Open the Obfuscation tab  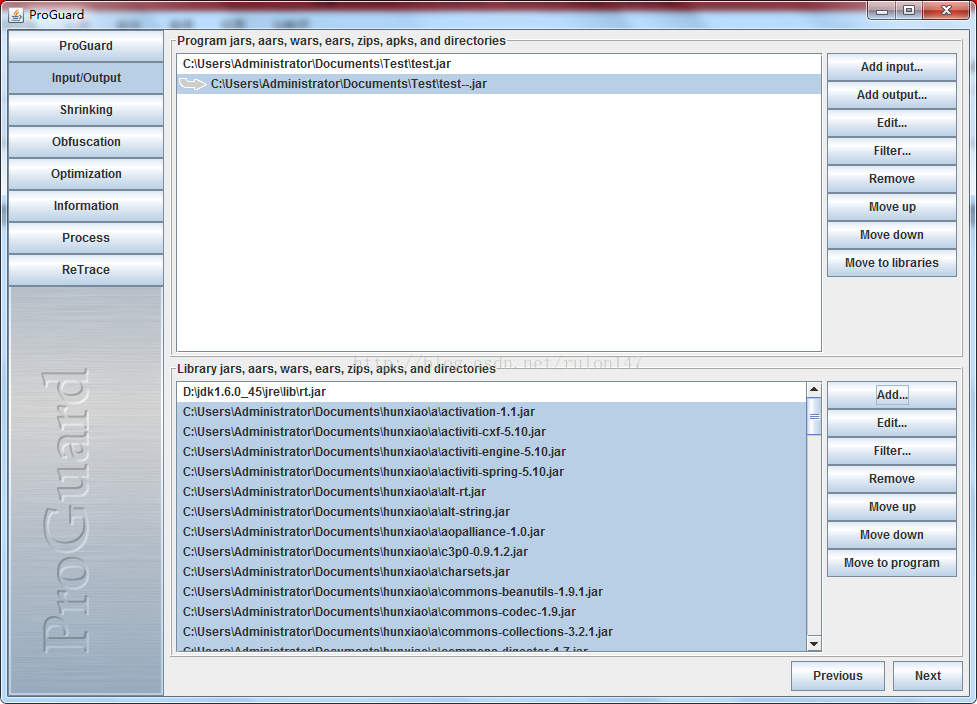click(86, 142)
